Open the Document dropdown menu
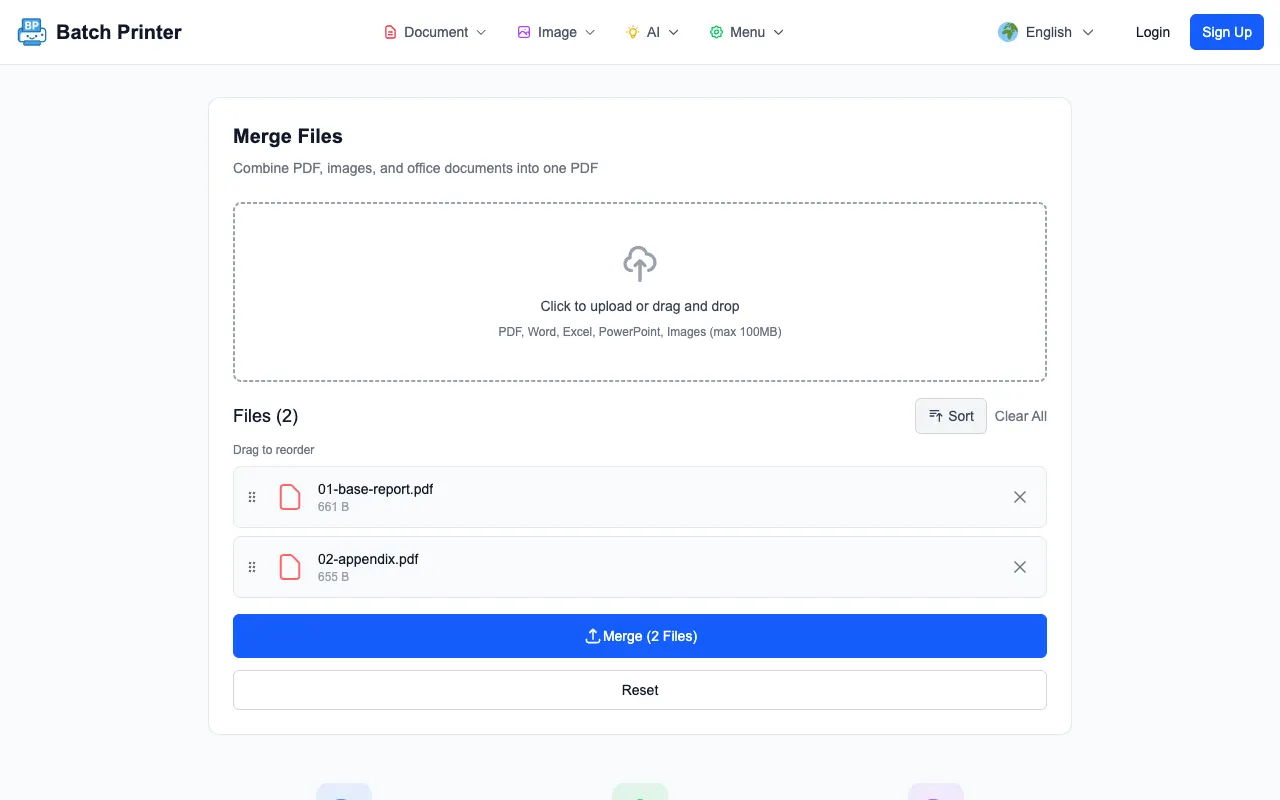 [x=436, y=32]
